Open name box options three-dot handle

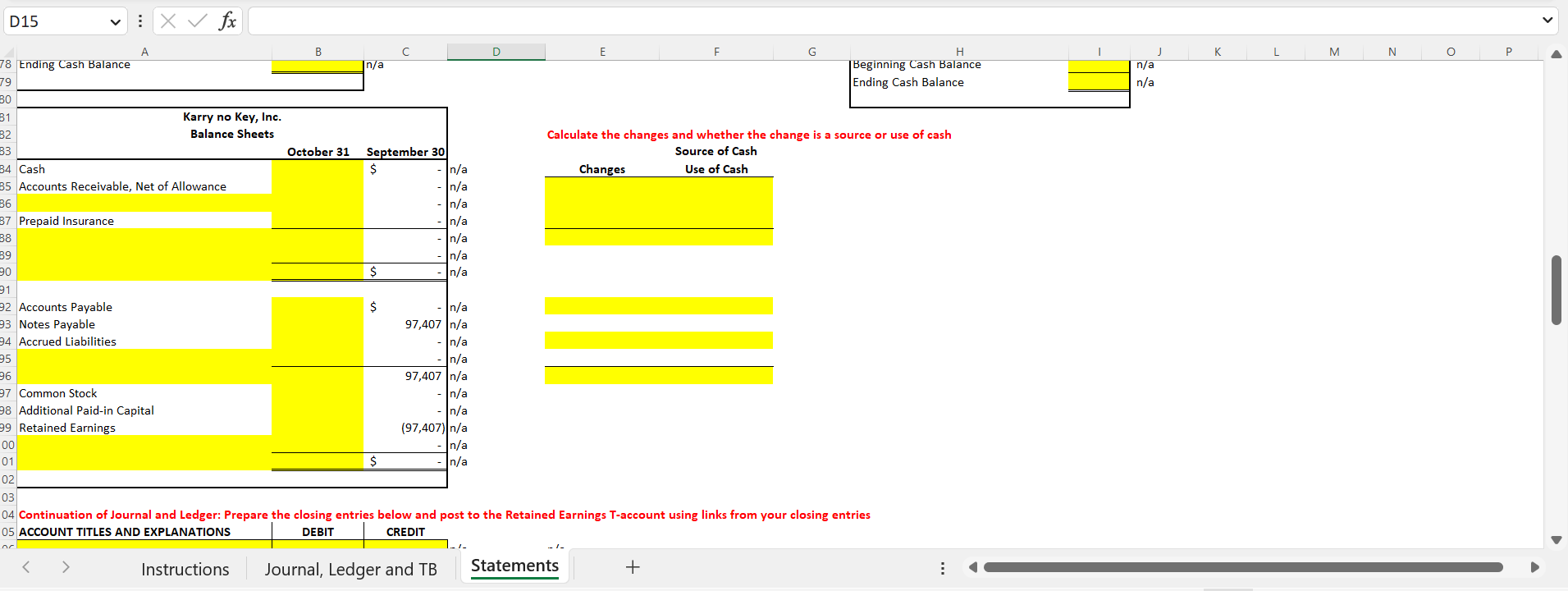(x=140, y=21)
